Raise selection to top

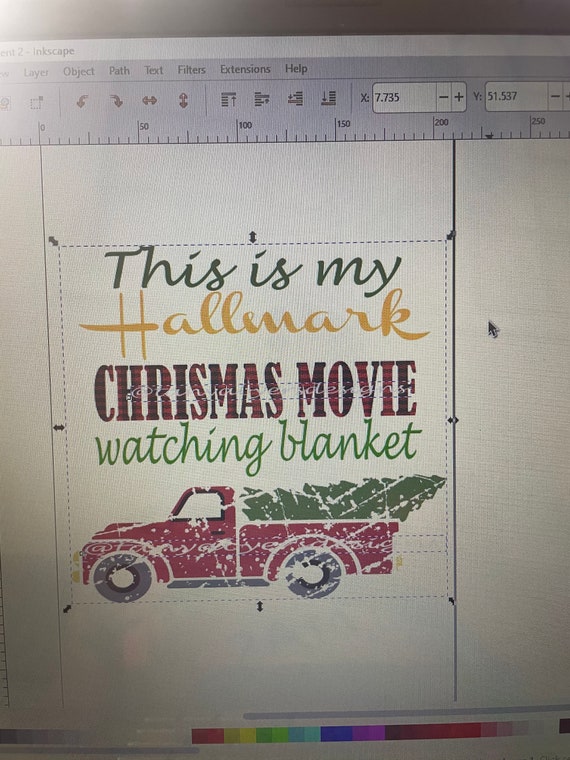coord(229,99)
